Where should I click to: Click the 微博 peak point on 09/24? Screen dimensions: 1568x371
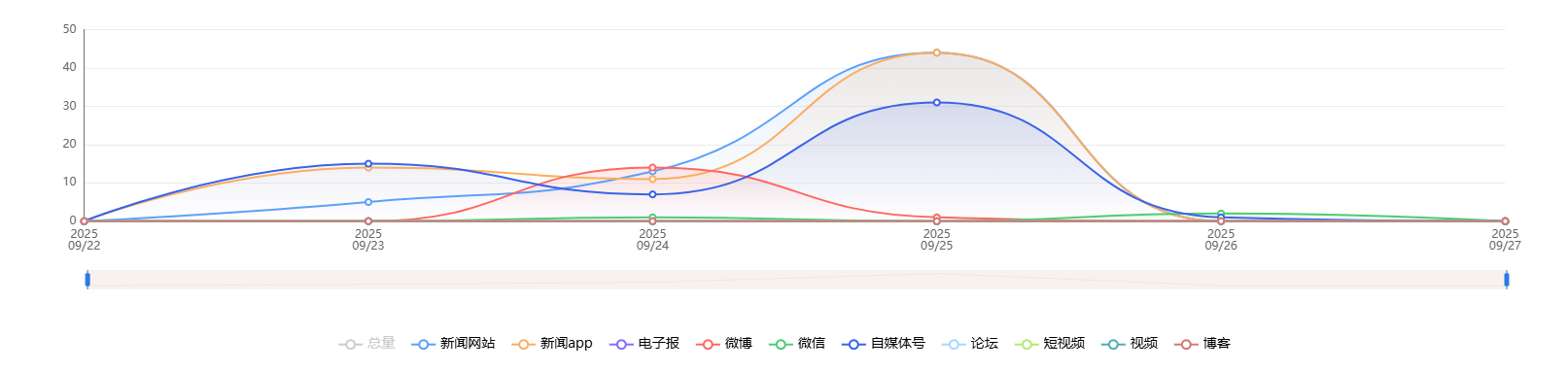[x=652, y=168]
